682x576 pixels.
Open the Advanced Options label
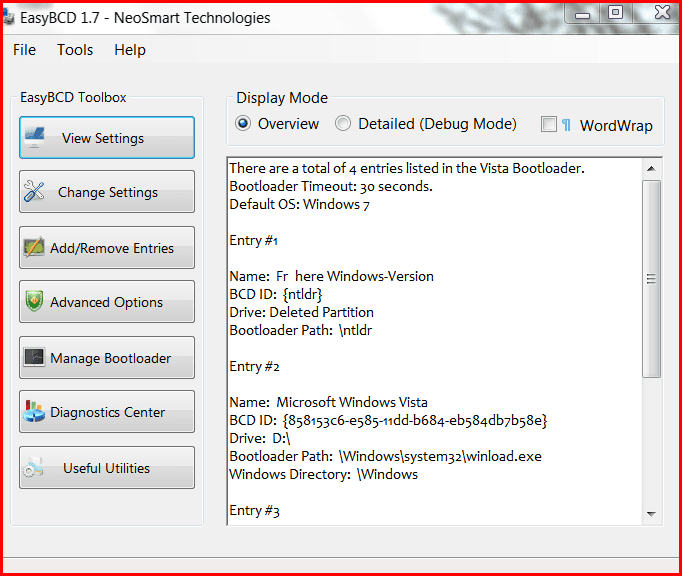(x=107, y=302)
